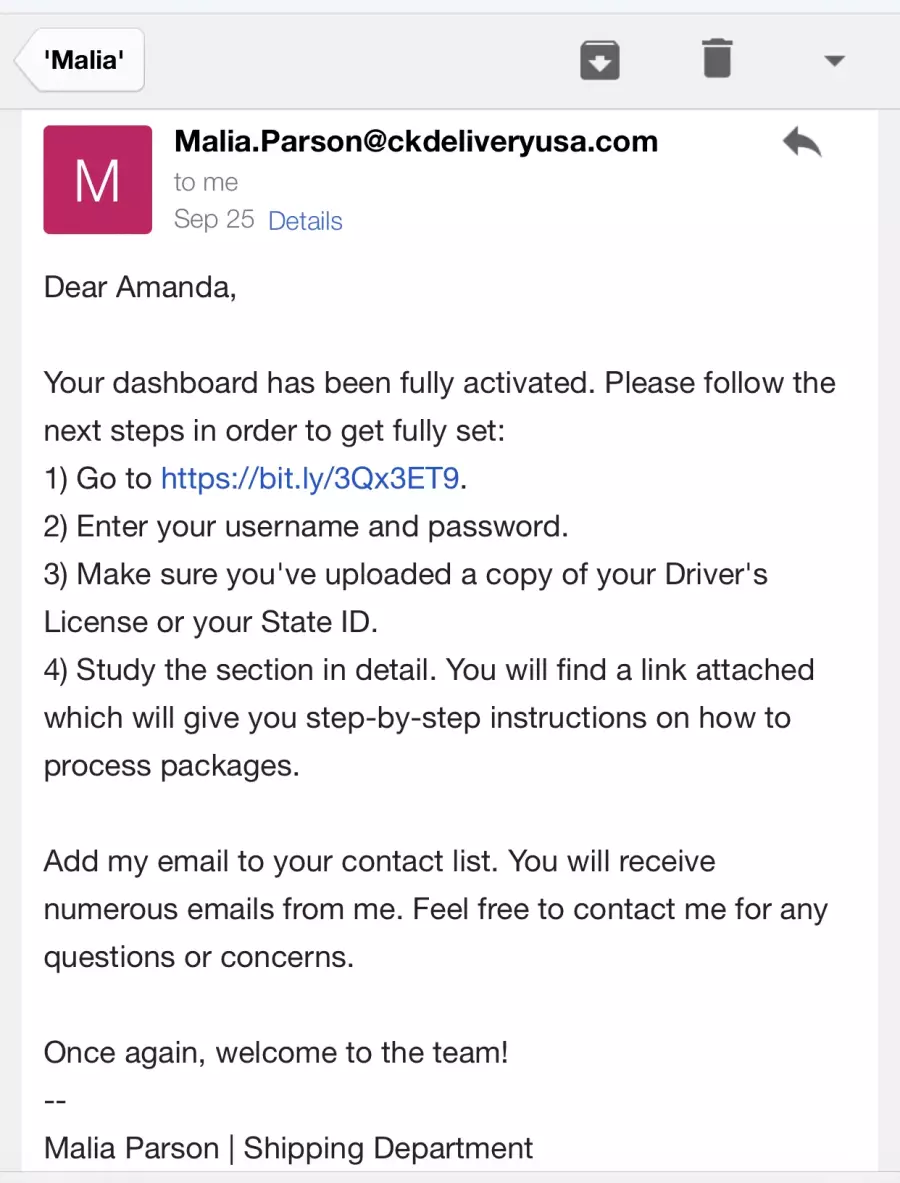Tap the 'Dear Amanda,' greeting line
The image size is (900, 1183).
[x=140, y=287]
